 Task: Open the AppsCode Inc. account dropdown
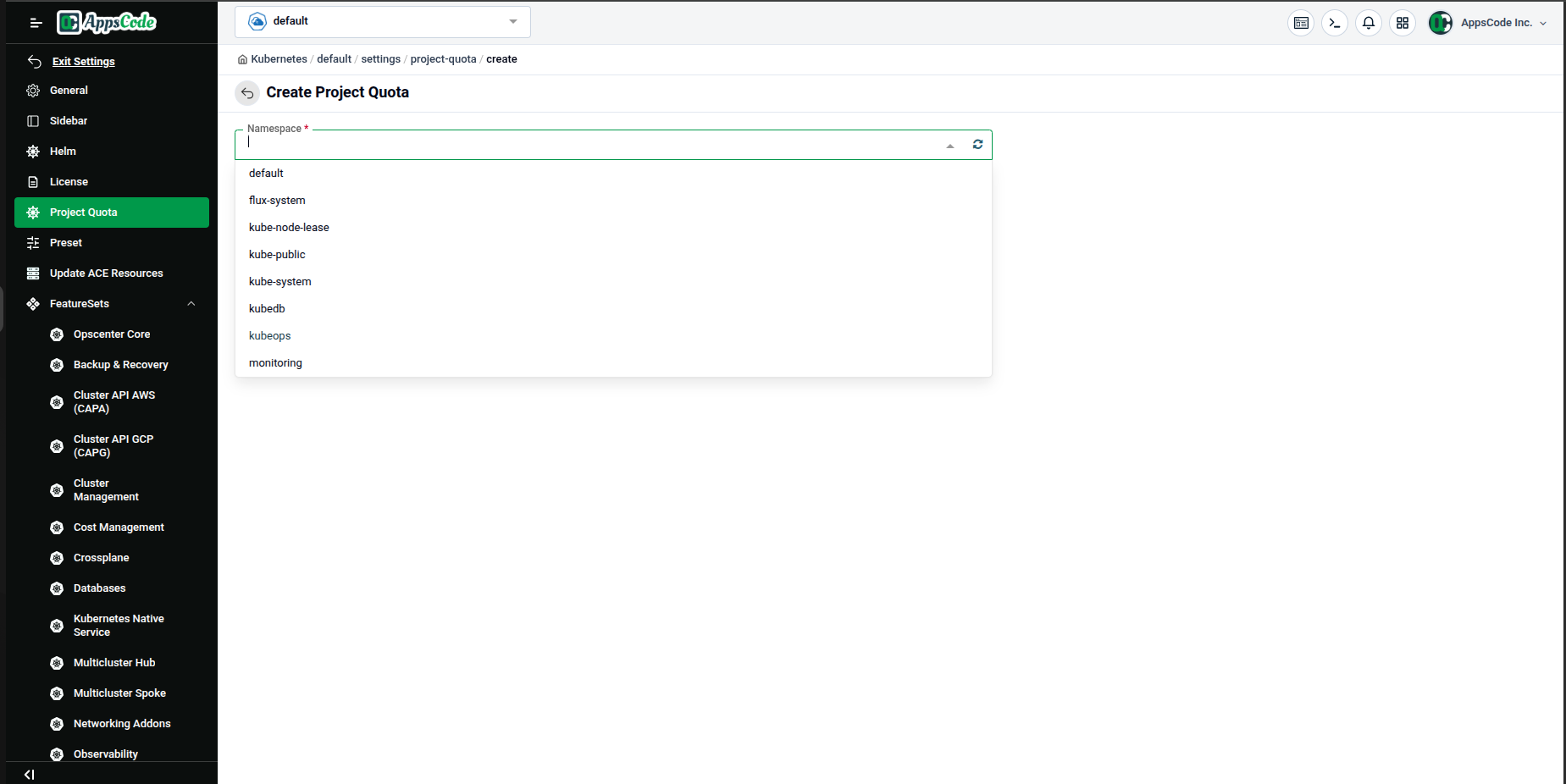coord(1495,23)
